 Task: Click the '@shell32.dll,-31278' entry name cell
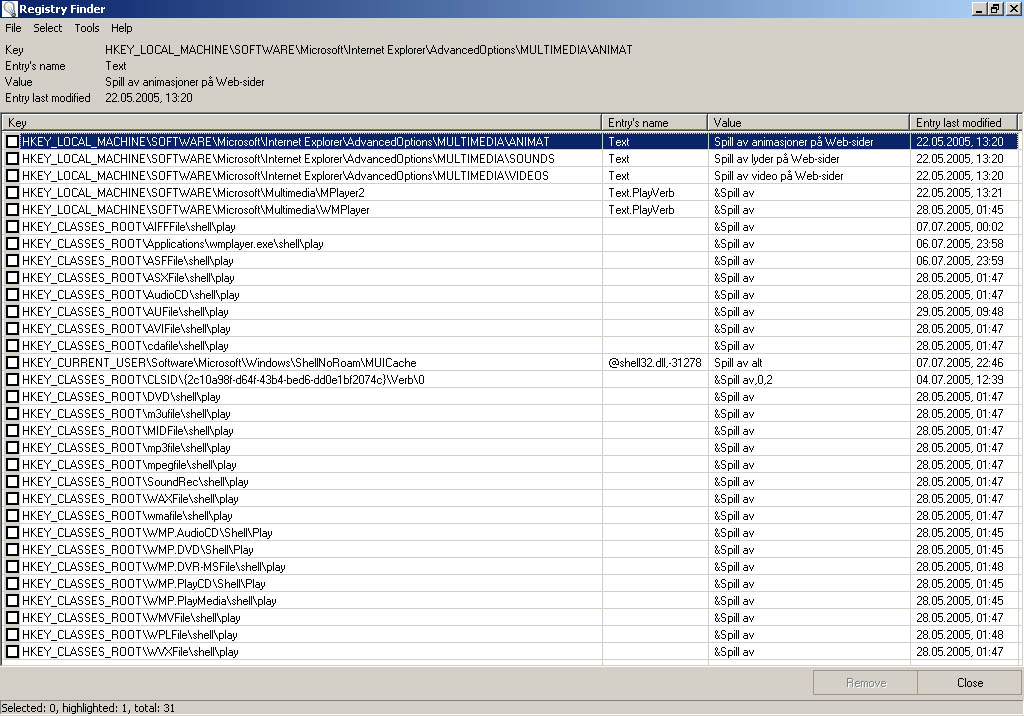654,363
